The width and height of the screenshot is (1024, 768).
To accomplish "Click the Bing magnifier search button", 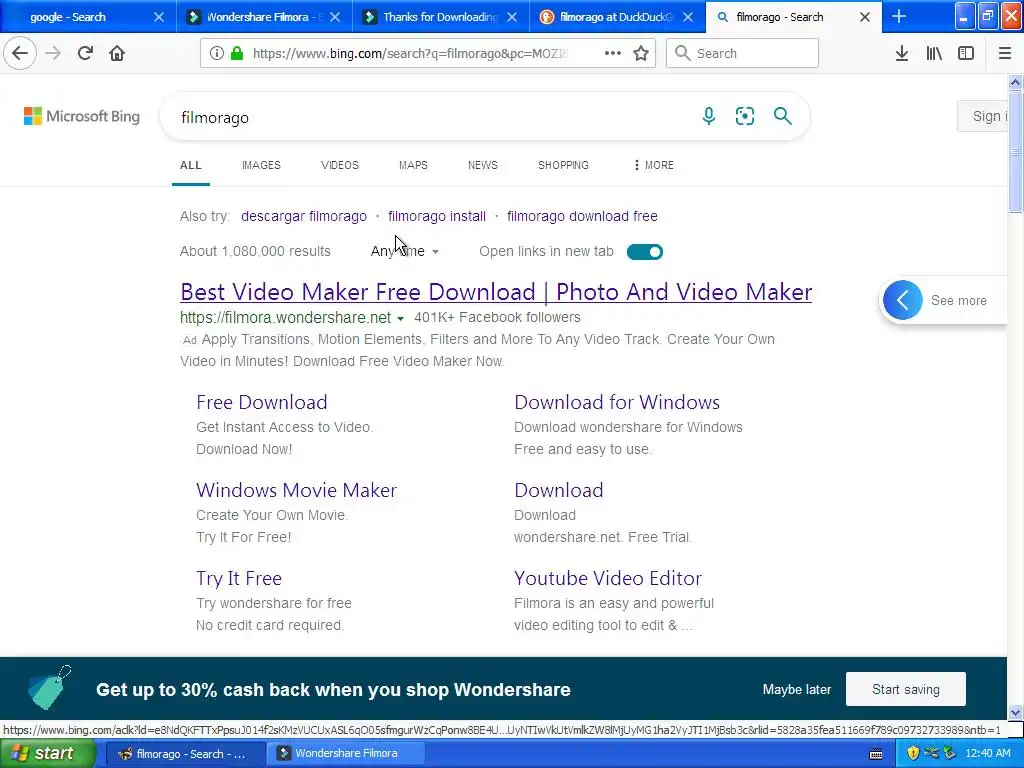I will [x=782, y=116].
